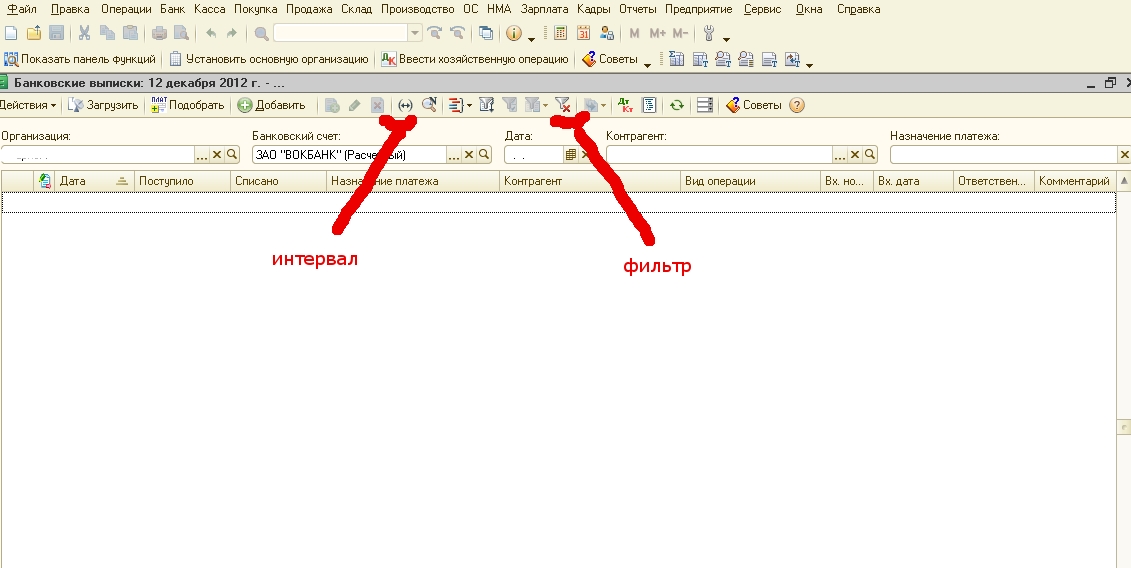Click the Контрагент filter input field
Viewport: 1131px width, 568px height.
point(719,155)
